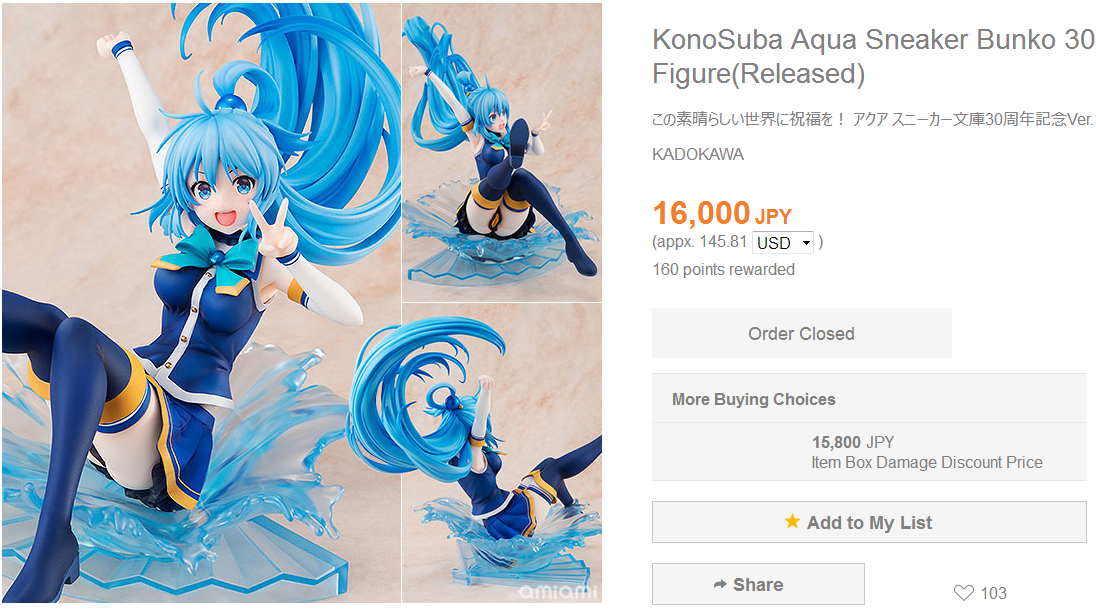Click the heart icon to like the figure
1096x610 pixels.
tap(963, 593)
